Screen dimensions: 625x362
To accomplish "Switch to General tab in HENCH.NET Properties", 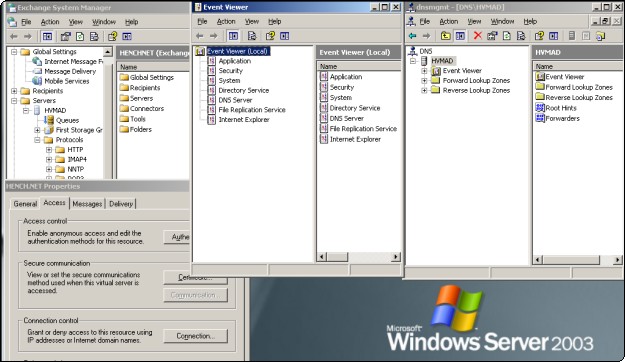I will click(x=25, y=204).
